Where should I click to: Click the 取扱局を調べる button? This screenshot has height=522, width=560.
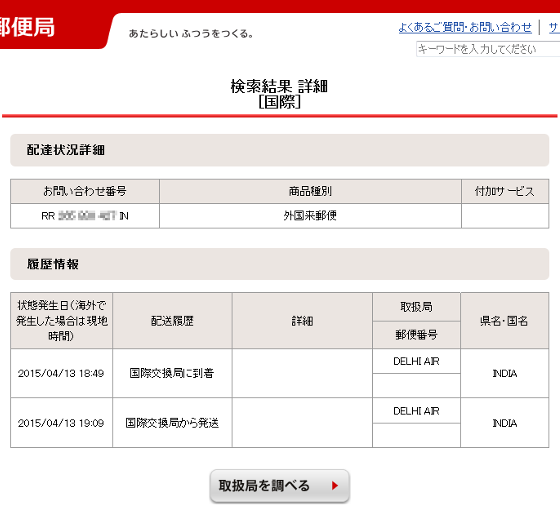(280, 486)
